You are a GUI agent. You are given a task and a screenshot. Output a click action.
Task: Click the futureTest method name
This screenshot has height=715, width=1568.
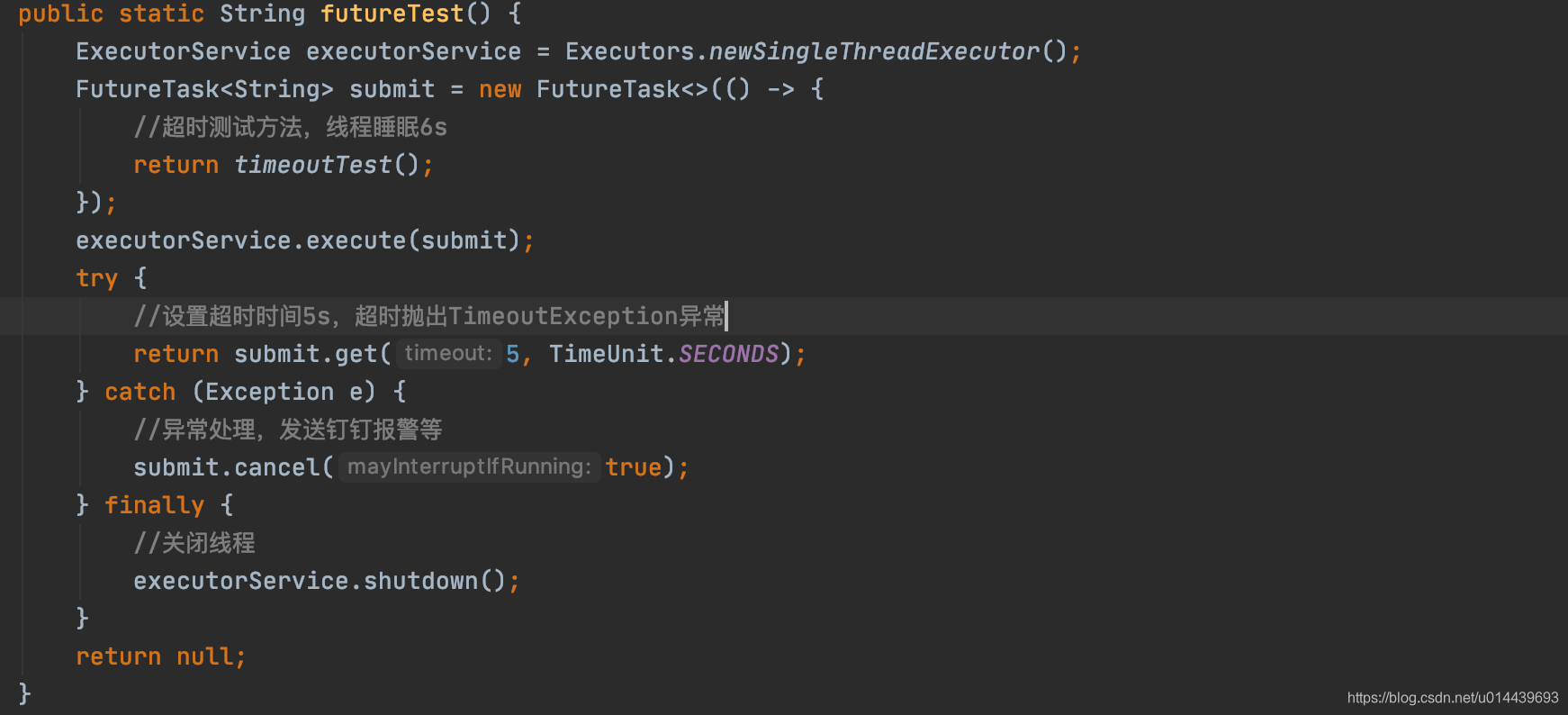pos(392,14)
